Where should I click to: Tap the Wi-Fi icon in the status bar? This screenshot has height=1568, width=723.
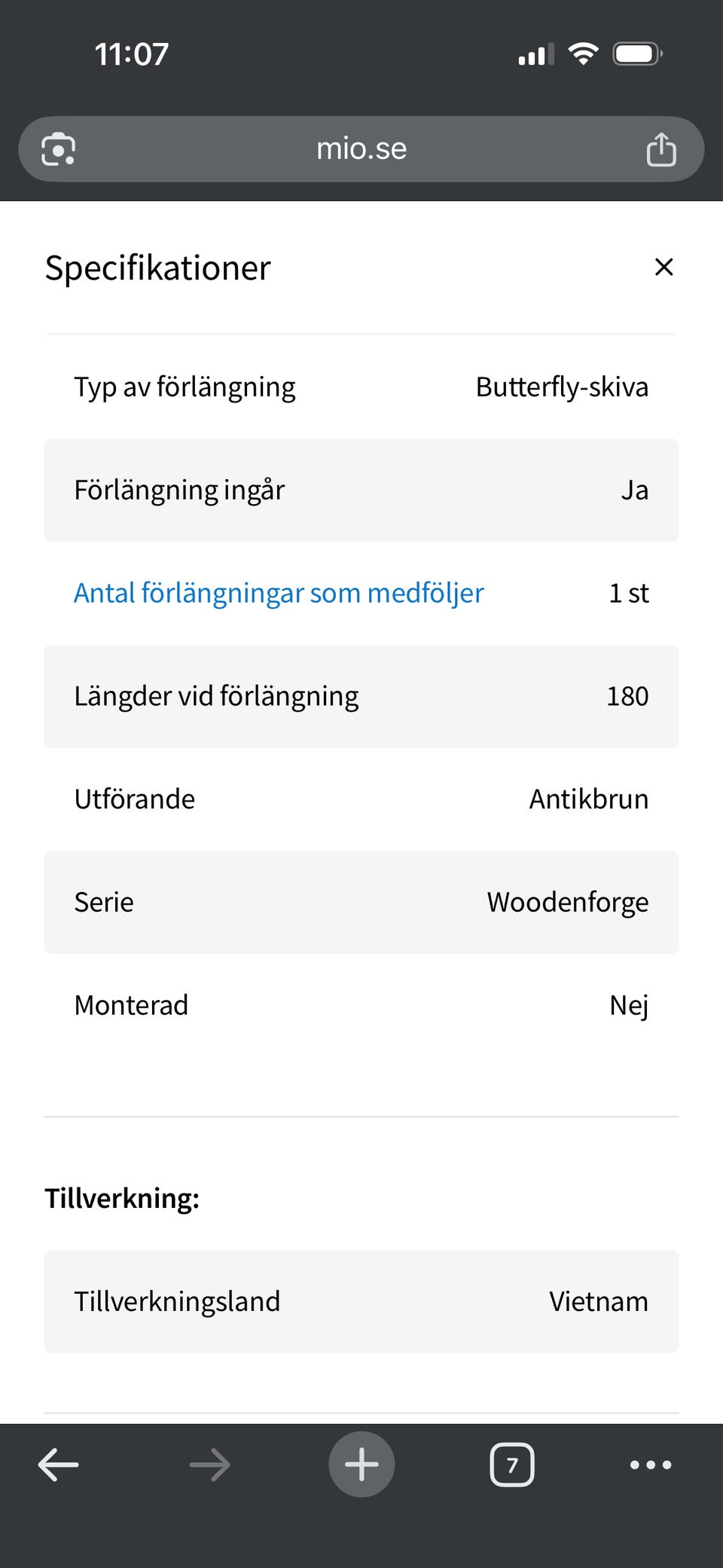(582, 52)
